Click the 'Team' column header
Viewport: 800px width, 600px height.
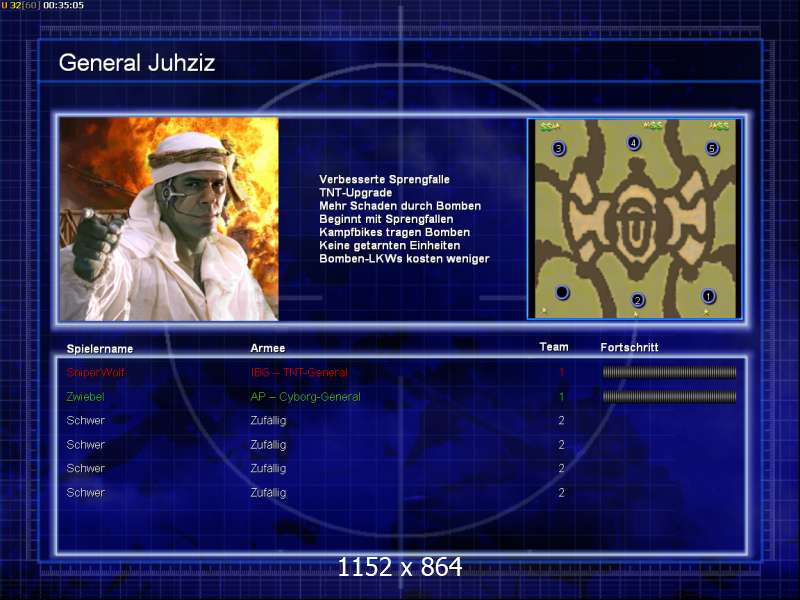(x=554, y=347)
